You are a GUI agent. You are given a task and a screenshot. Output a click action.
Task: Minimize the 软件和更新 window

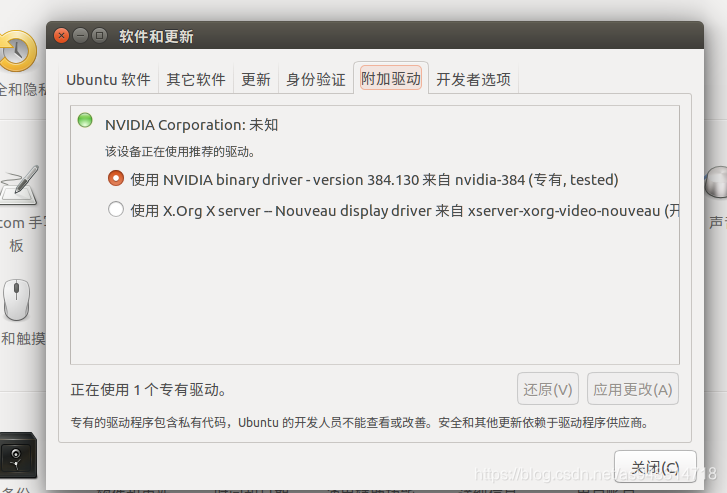[x=81, y=36]
